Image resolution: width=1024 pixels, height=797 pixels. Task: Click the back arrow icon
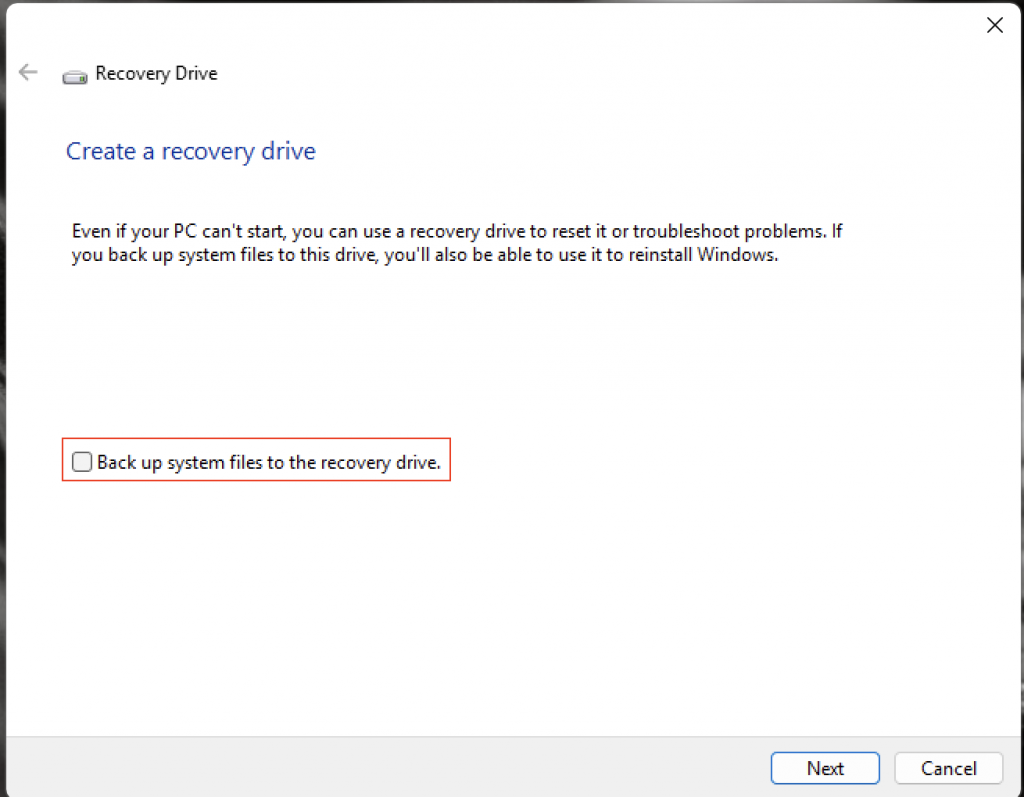[x=28, y=72]
